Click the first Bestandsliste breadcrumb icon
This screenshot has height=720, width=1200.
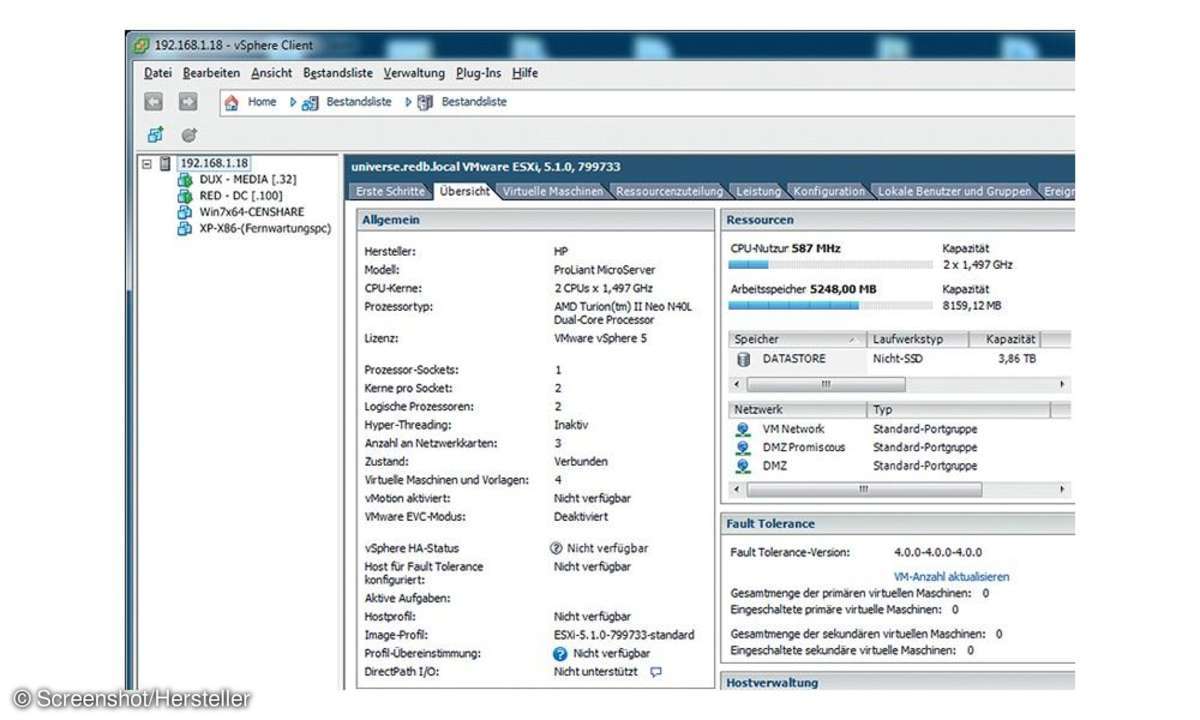[310, 102]
